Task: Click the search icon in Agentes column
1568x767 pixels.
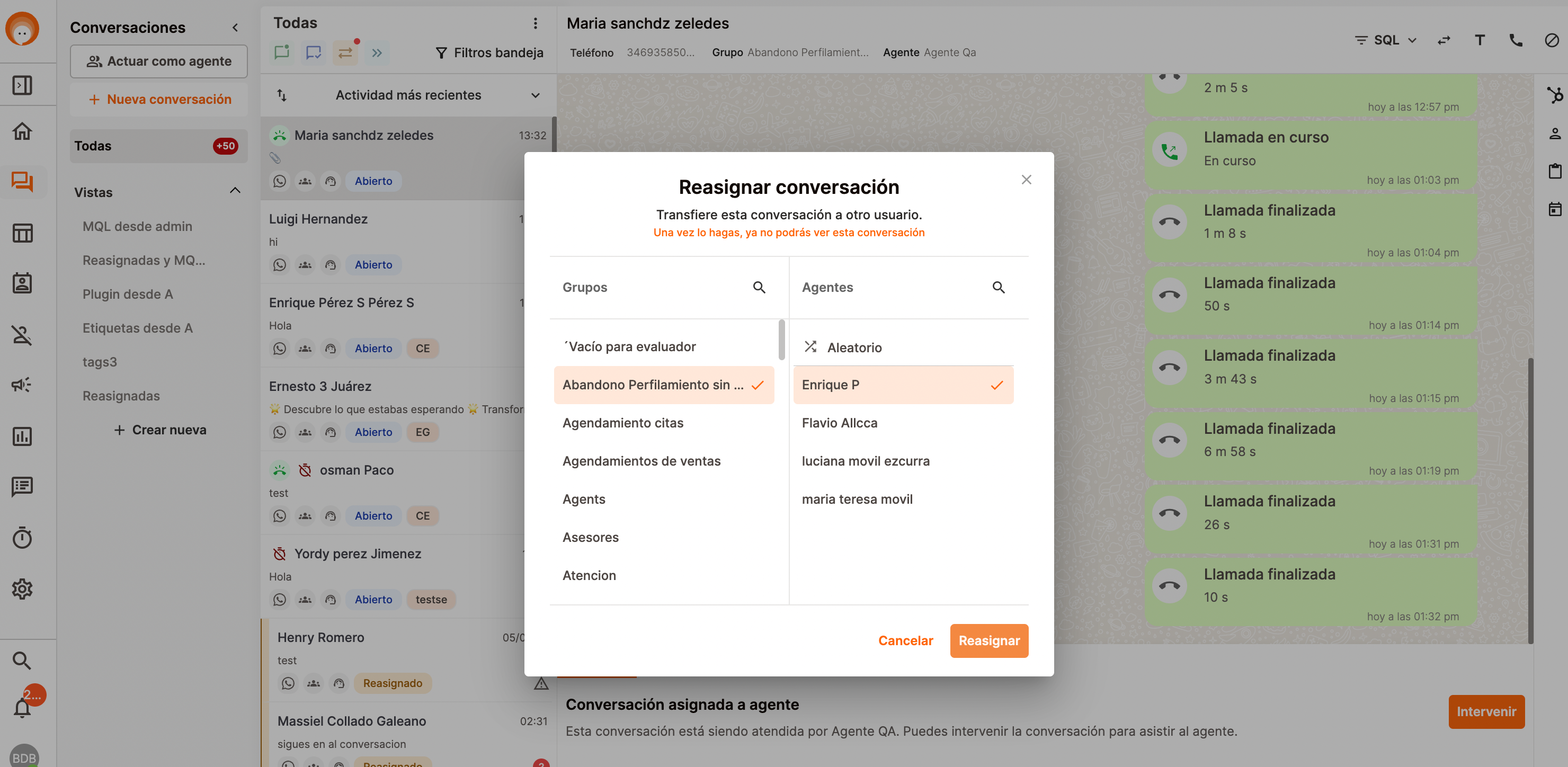Action: 998,287
